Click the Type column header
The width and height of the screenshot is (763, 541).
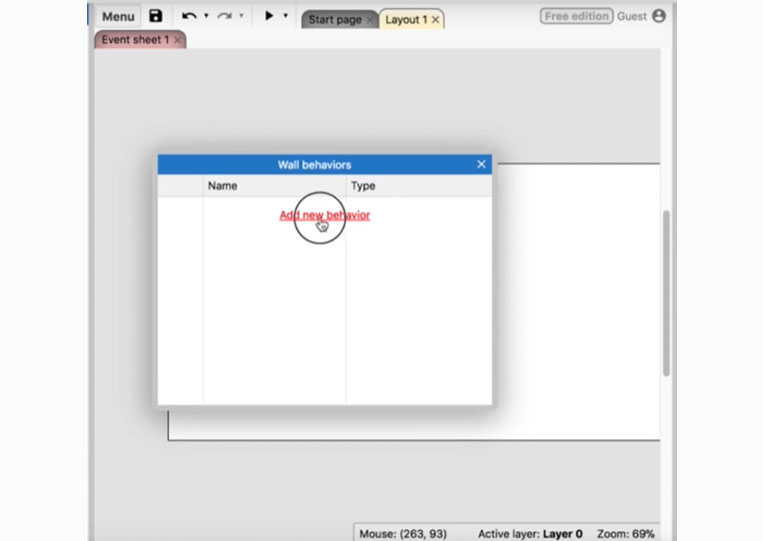click(x=419, y=186)
